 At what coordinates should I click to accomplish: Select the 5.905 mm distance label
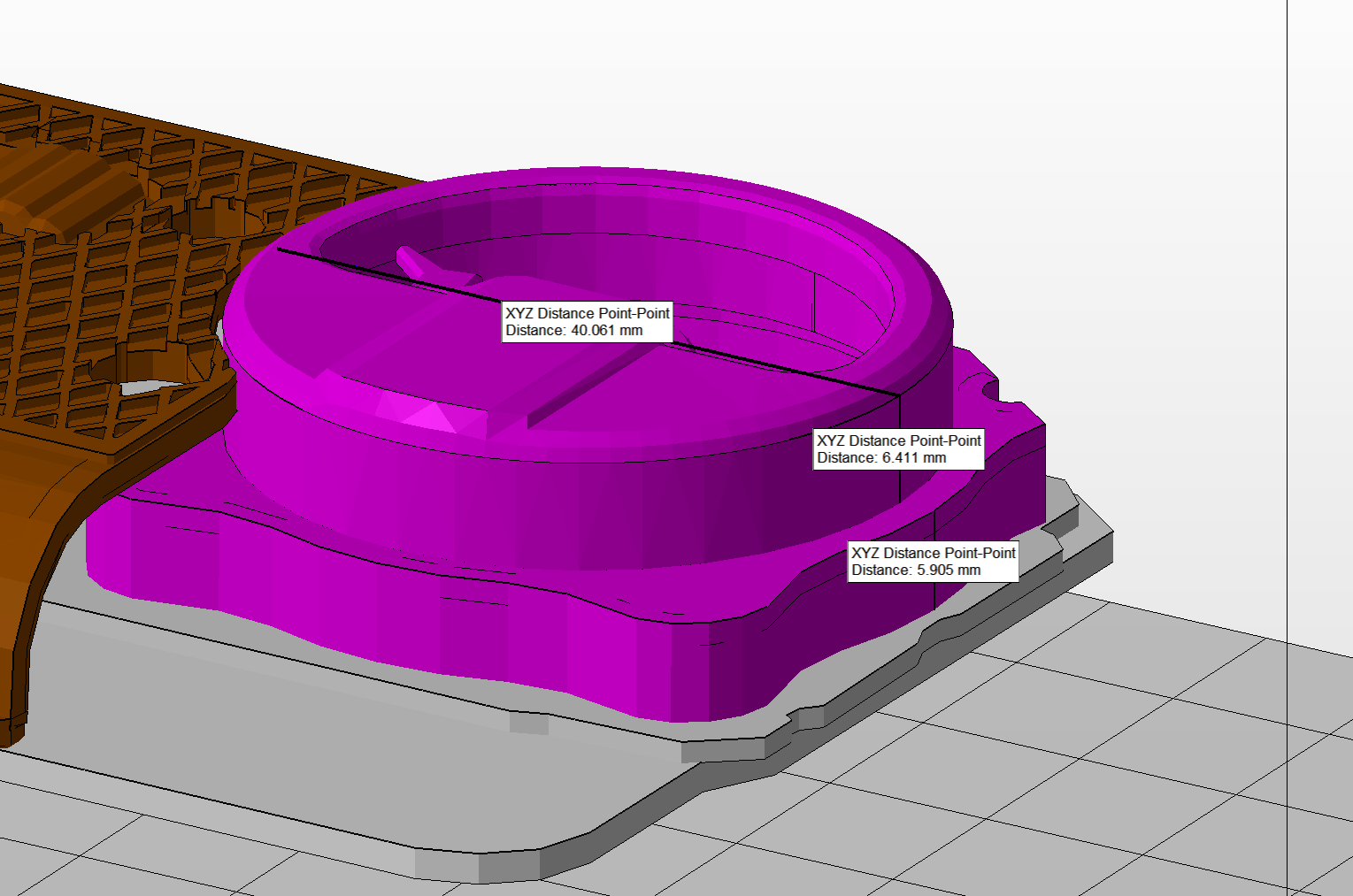[934, 562]
